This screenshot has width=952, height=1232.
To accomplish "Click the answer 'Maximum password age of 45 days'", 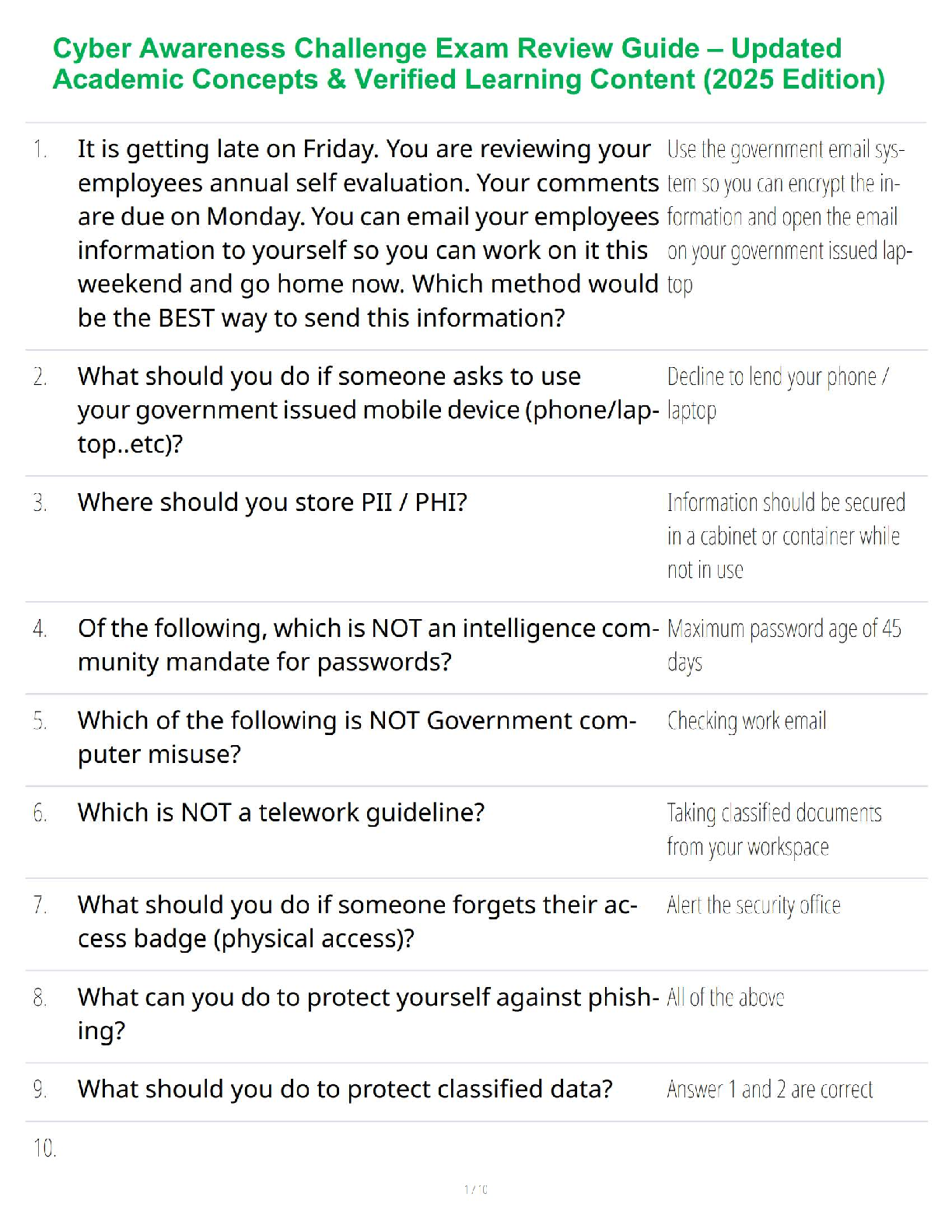I will tap(783, 645).
